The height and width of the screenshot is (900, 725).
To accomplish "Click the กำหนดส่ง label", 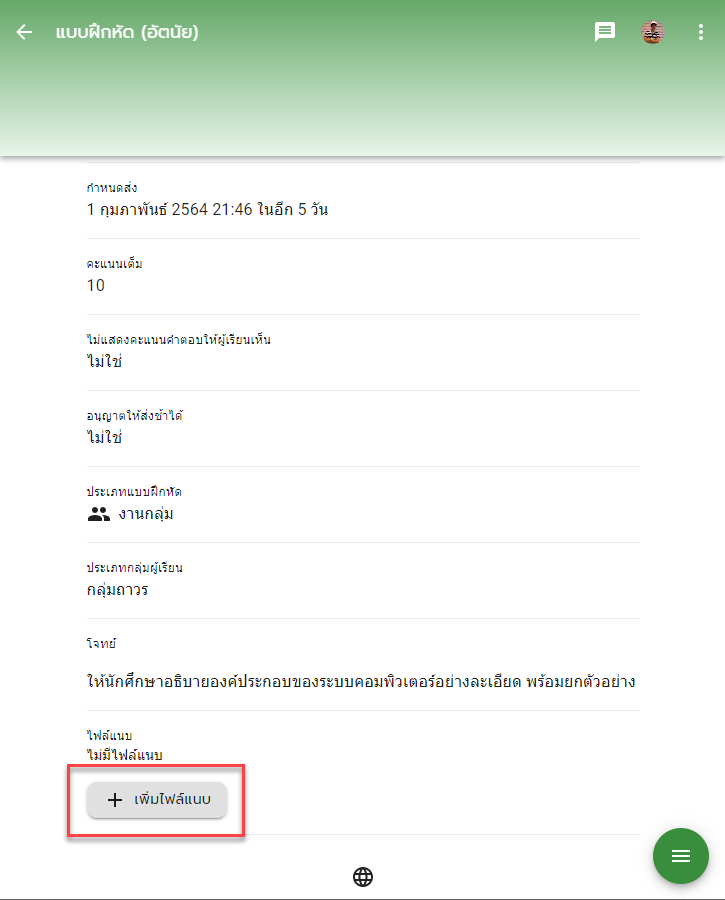I will [x=112, y=188].
